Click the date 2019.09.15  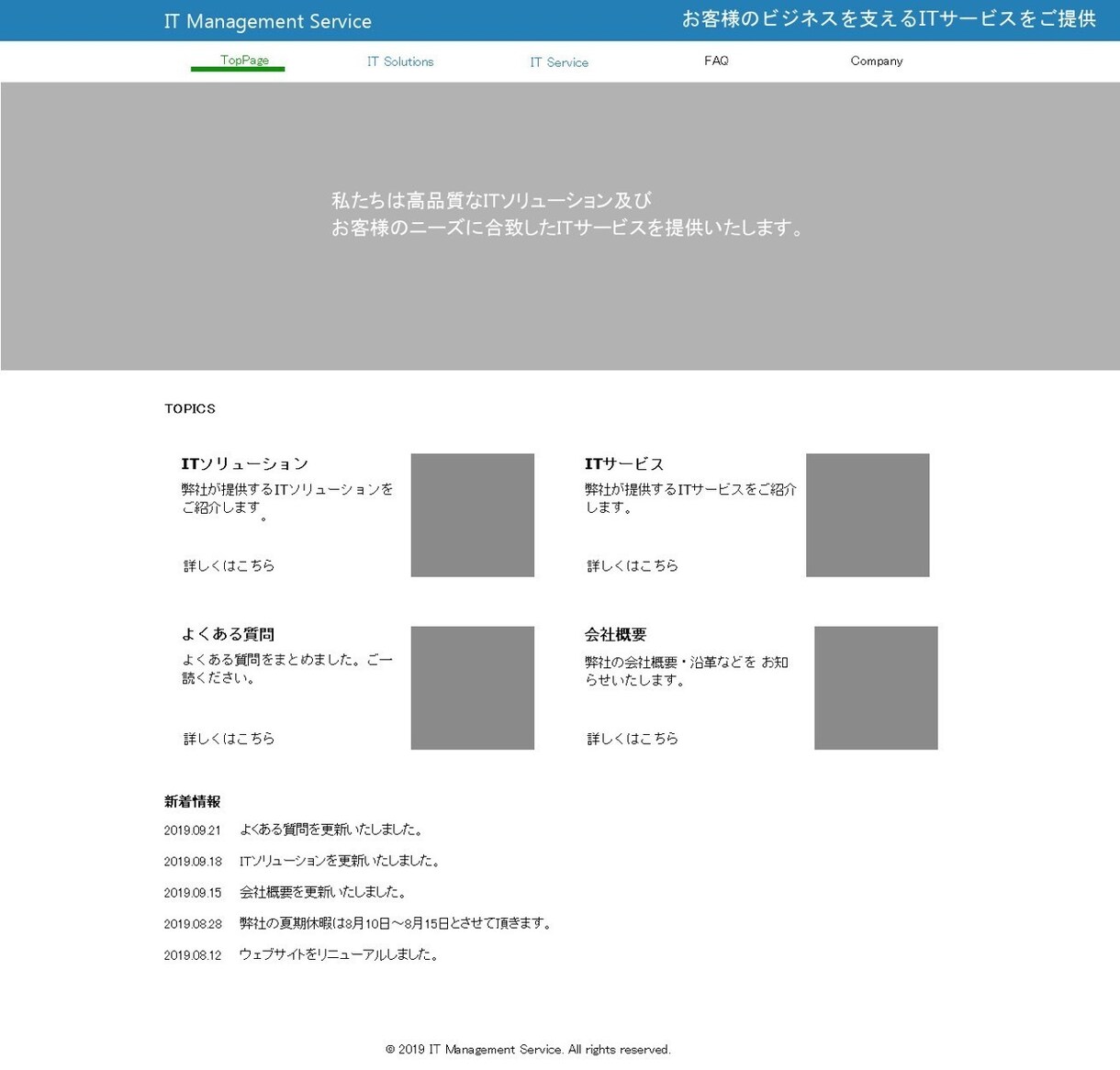coord(193,893)
